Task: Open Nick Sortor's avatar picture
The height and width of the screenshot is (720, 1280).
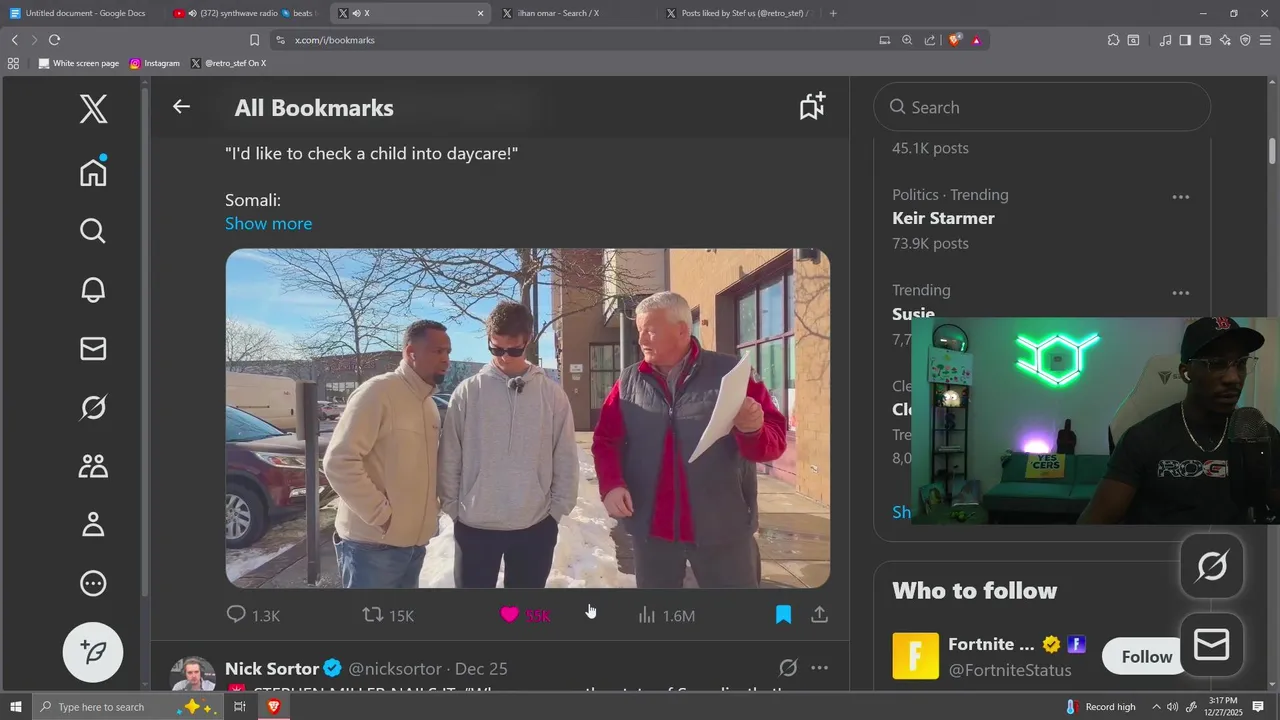Action: pyautogui.click(x=193, y=674)
